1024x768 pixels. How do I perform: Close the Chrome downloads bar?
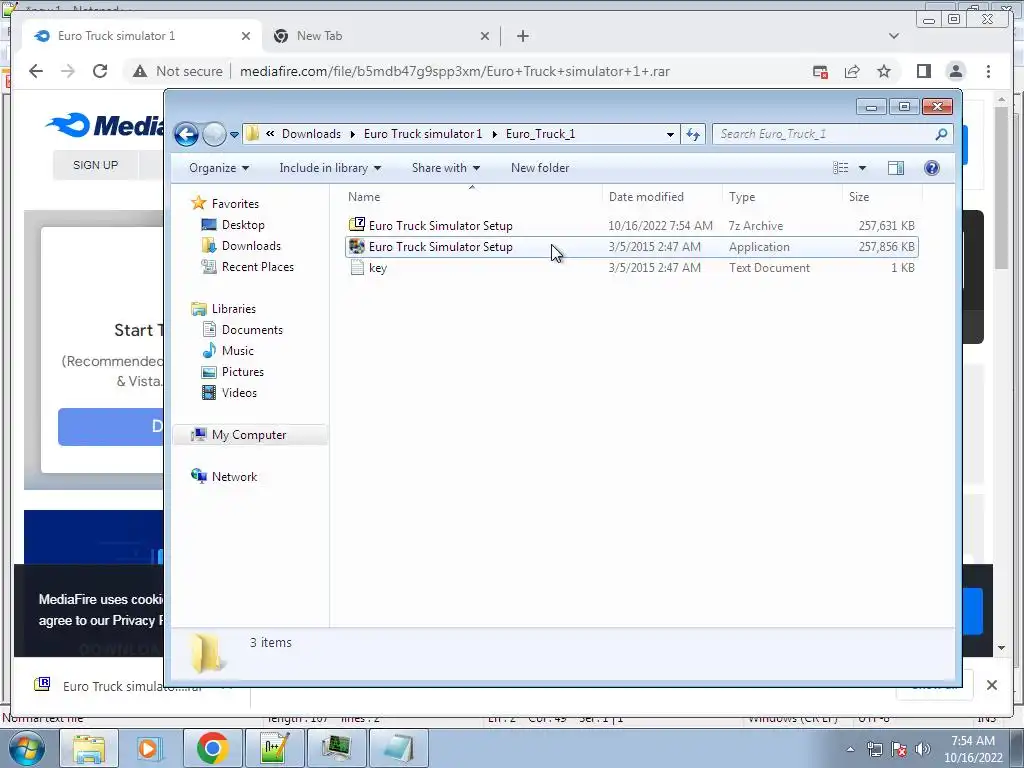click(991, 685)
